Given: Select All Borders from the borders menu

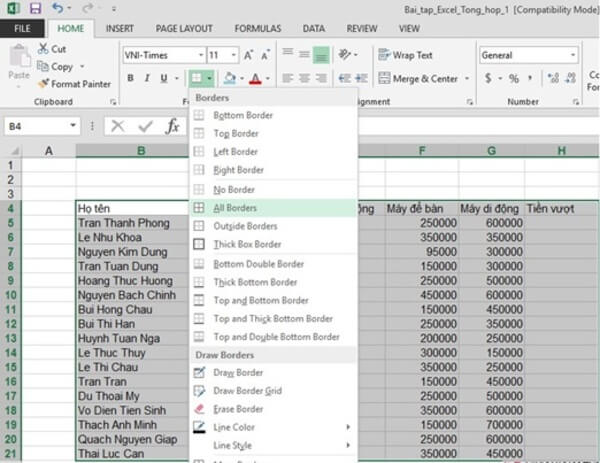Looking at the screenshot, I should coord(235,208).
